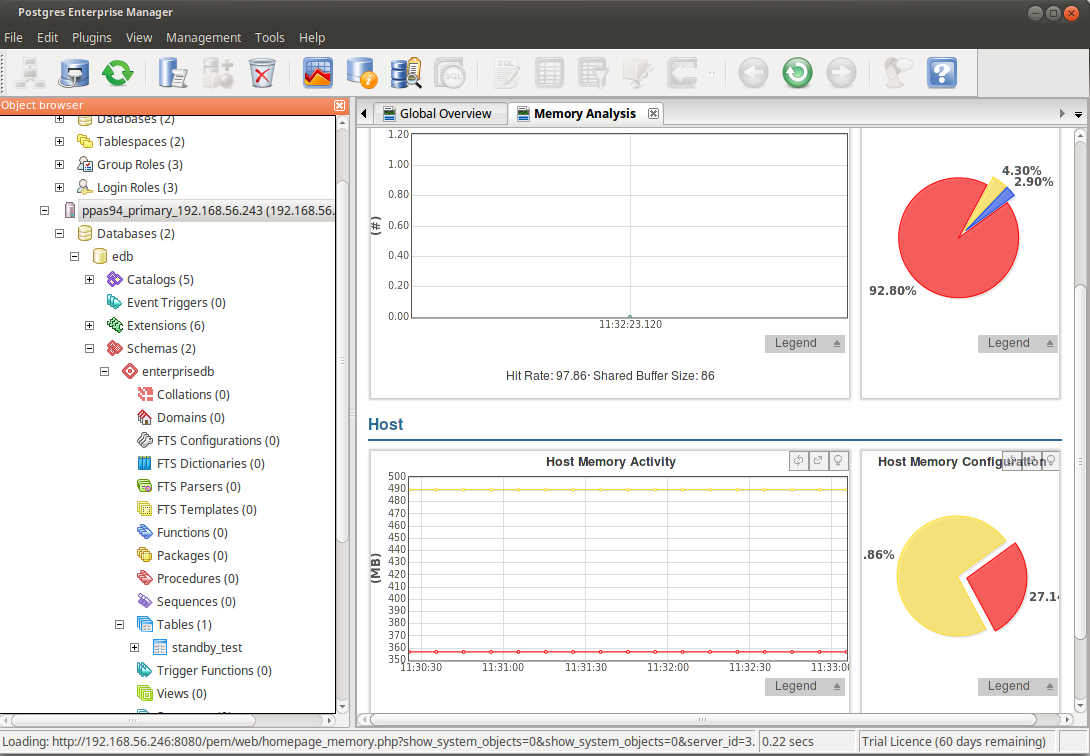Select the standby_test table
Viewport: 1090px width, 756px height.
[207, 648]
